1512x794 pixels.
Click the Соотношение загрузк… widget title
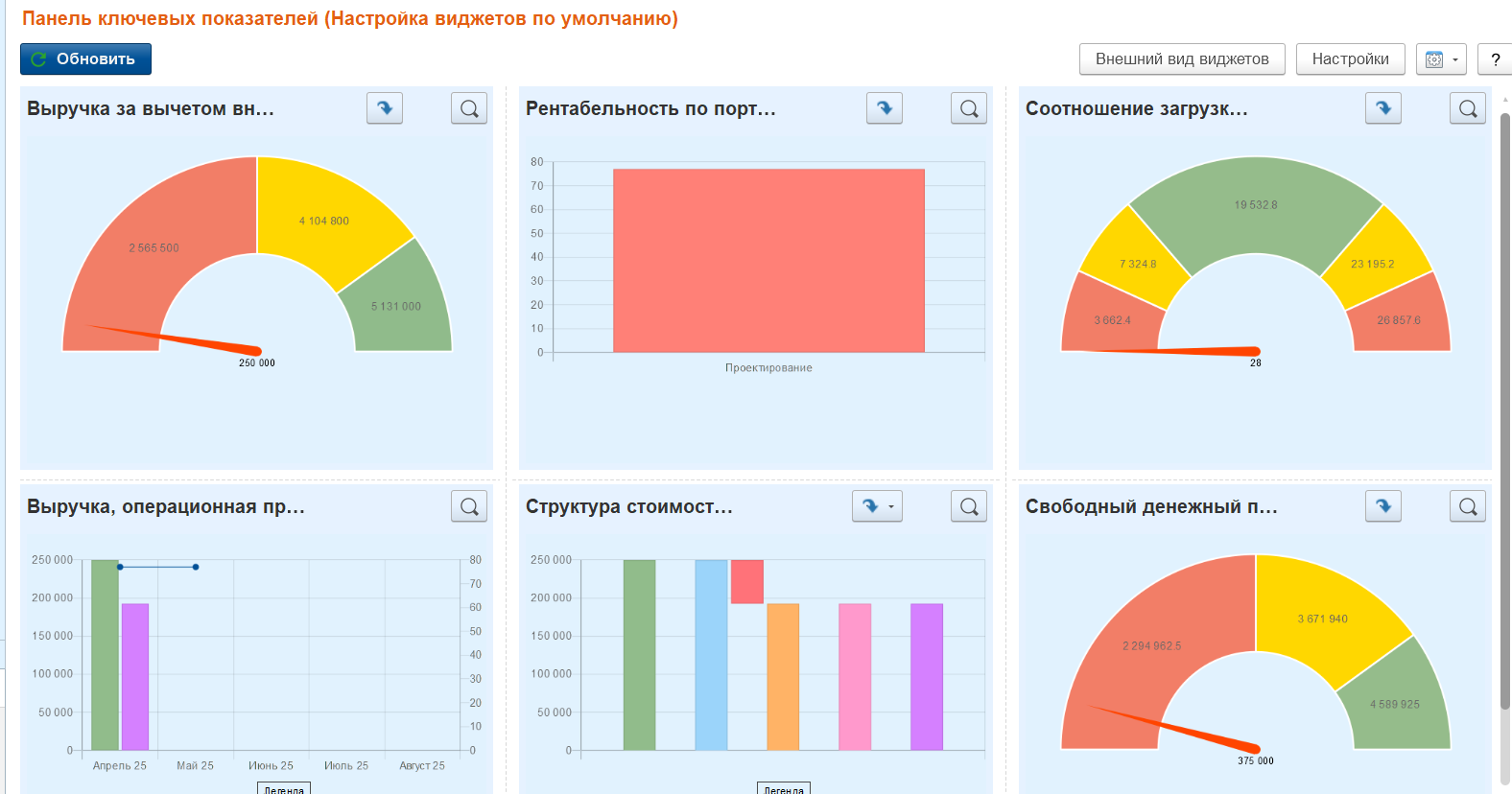coord(1137,108)
